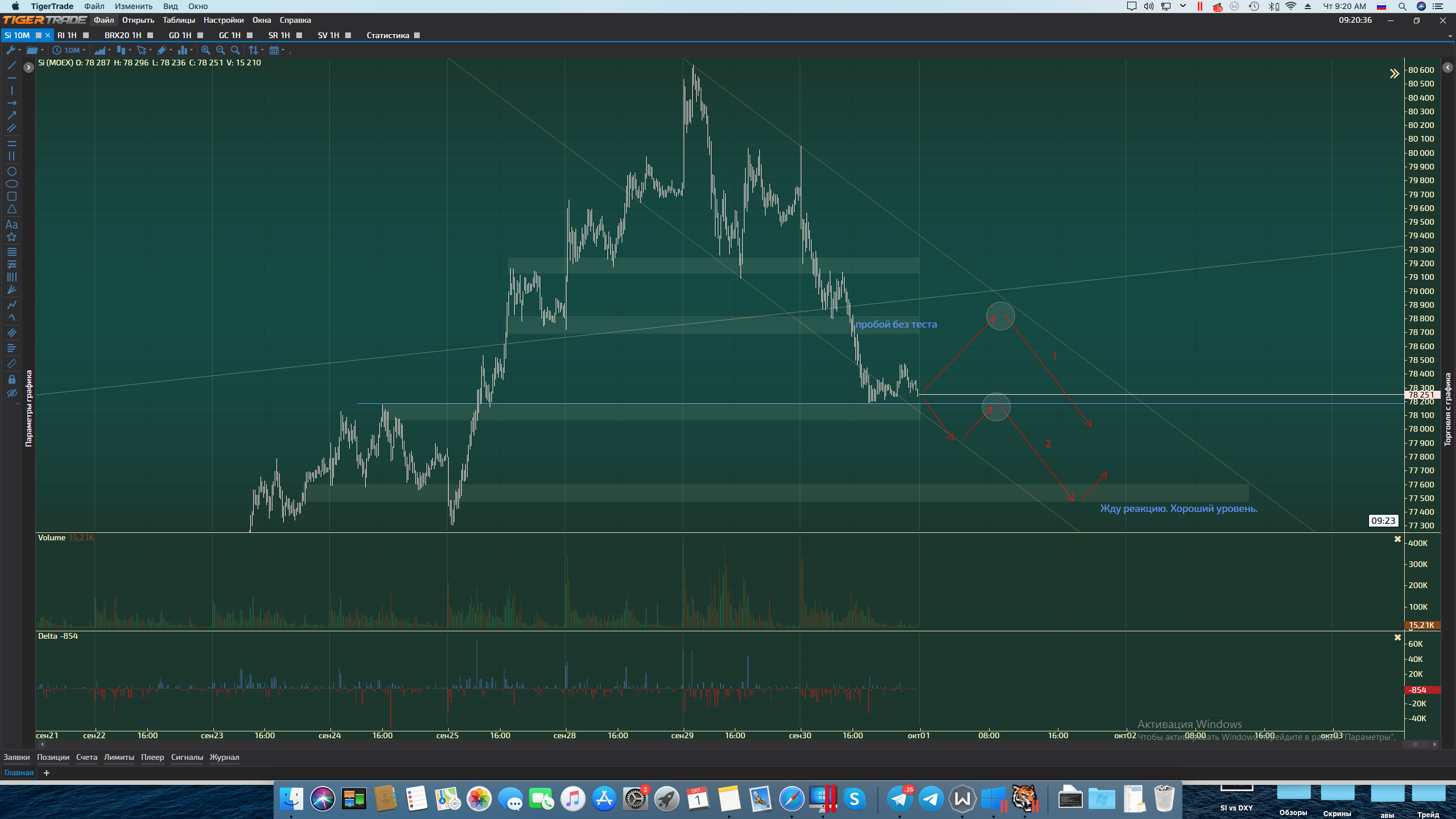Switch to the Статистика tab
This screenshot has height=819, width=1456.
tap(388, 35)
